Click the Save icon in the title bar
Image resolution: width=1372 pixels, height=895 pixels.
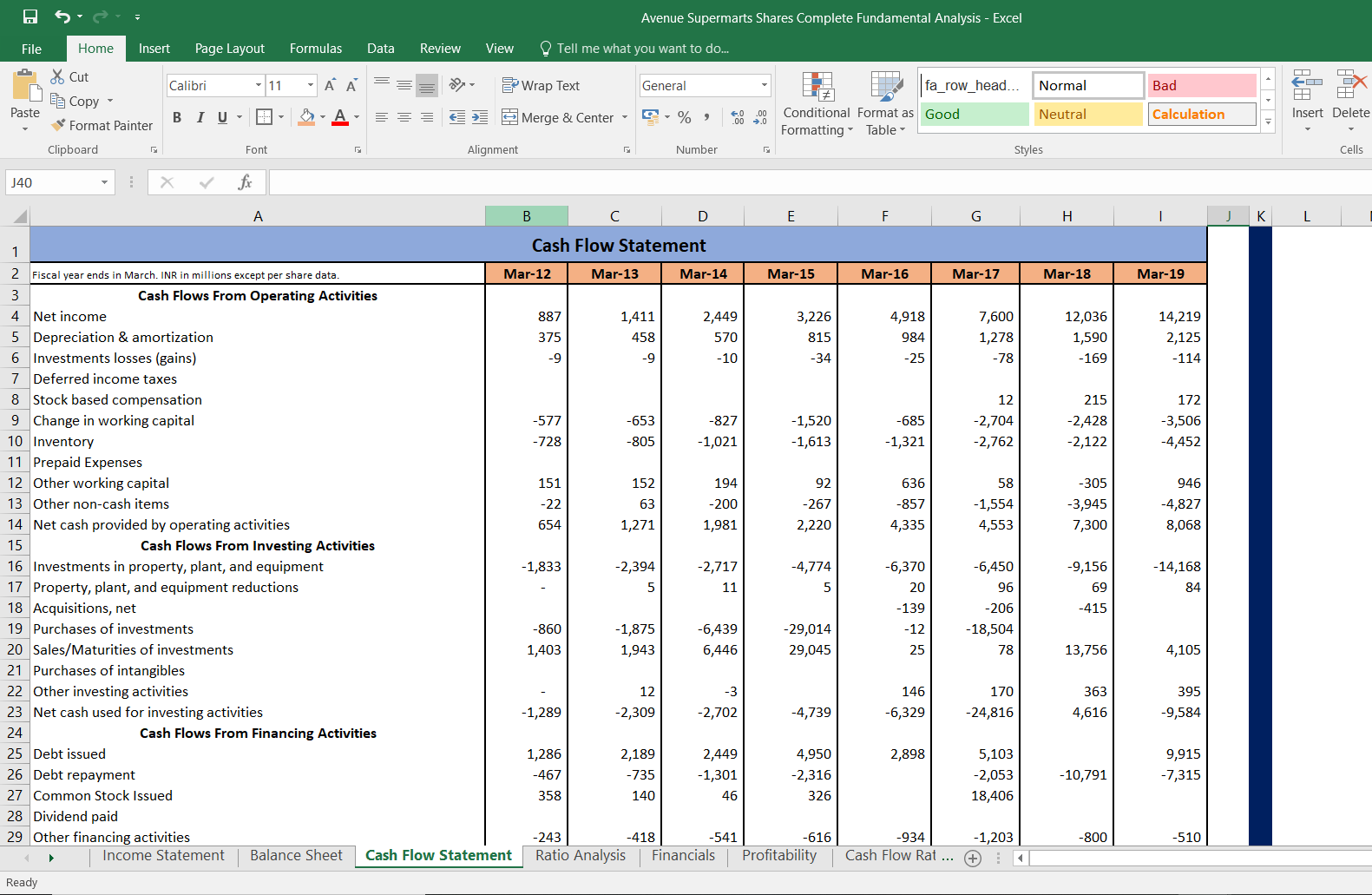30,16
